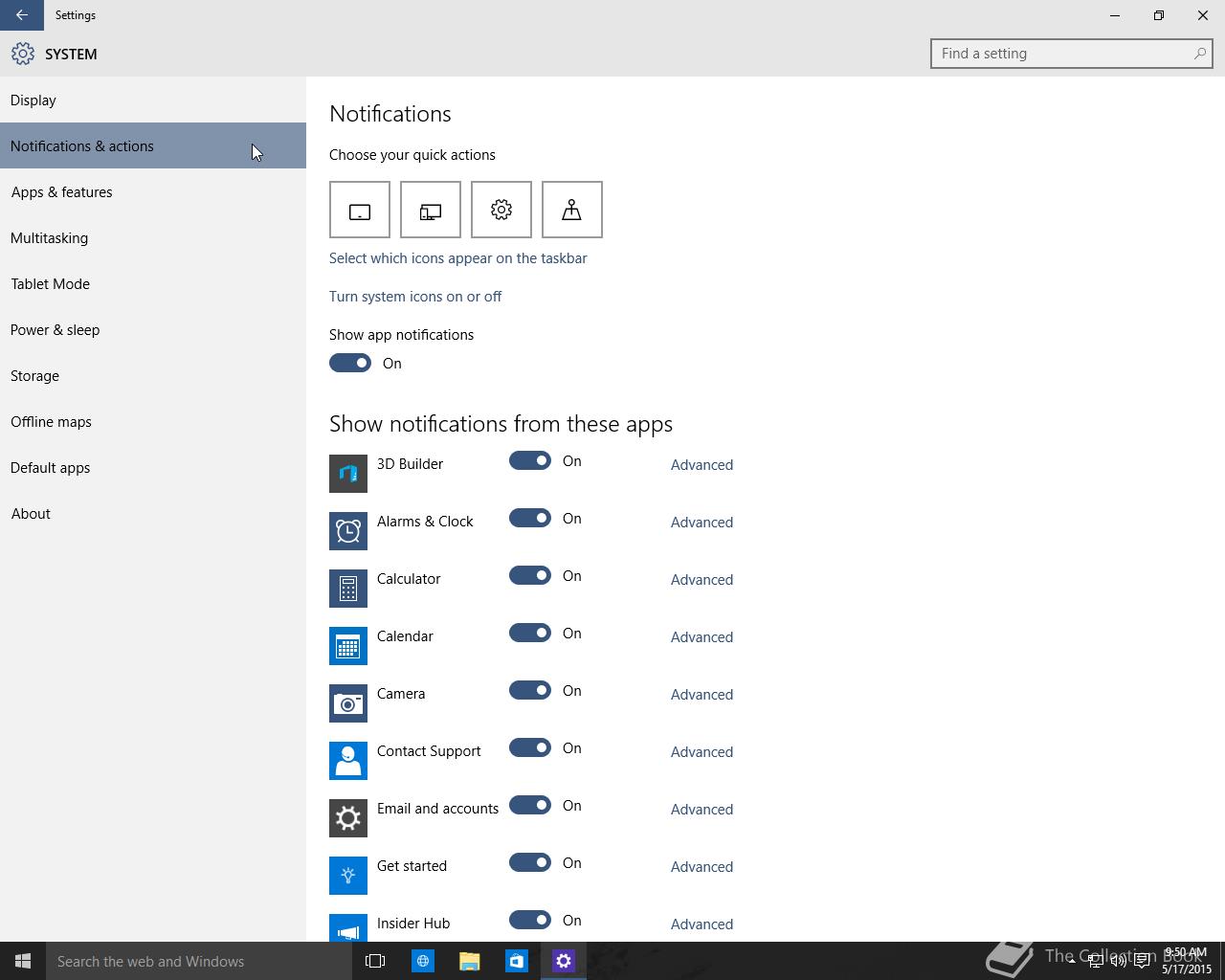Open Storage settings
This screenshot has height=980, width=1225.
point(153,375)
